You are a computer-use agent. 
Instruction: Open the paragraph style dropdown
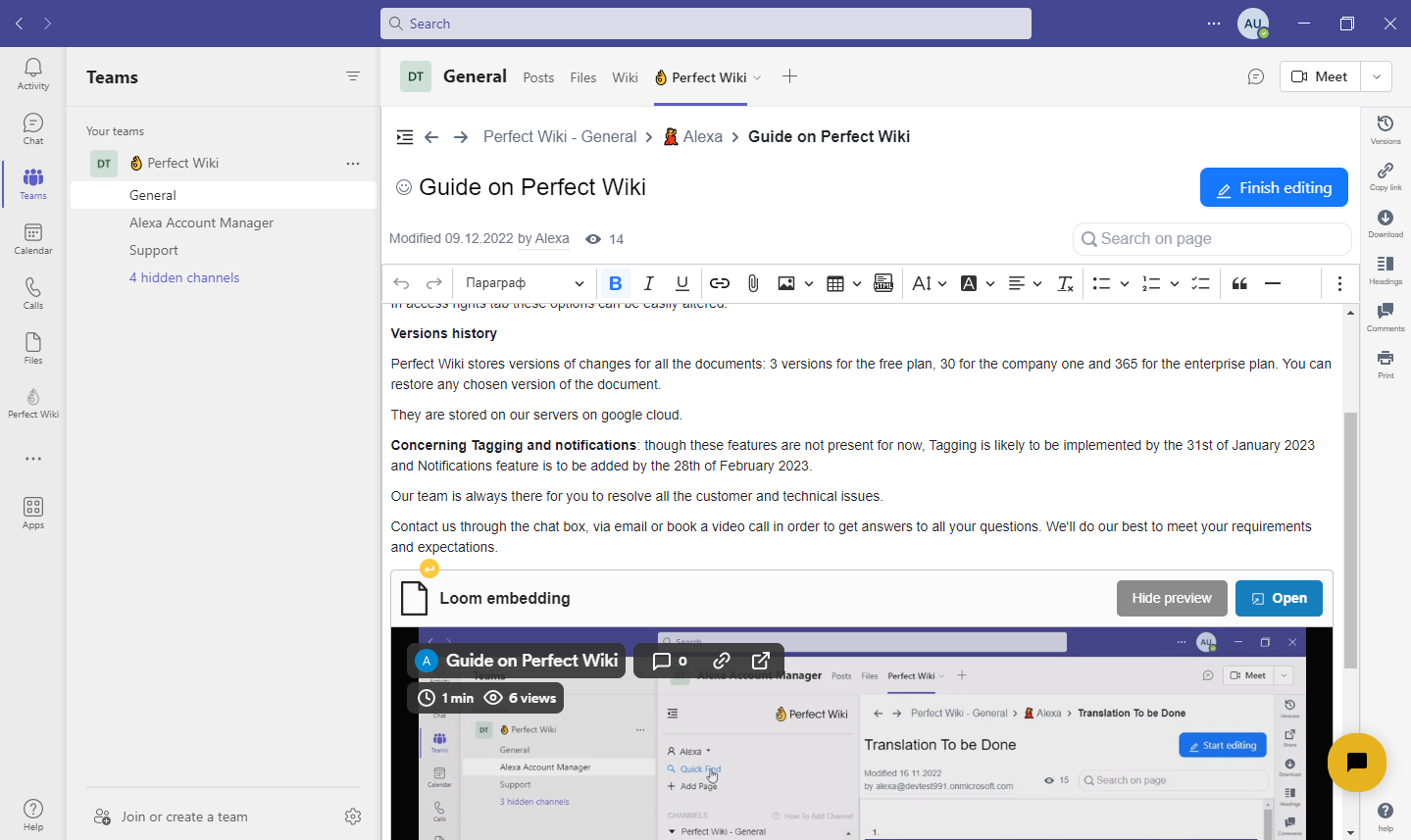[x=523, y=283]
